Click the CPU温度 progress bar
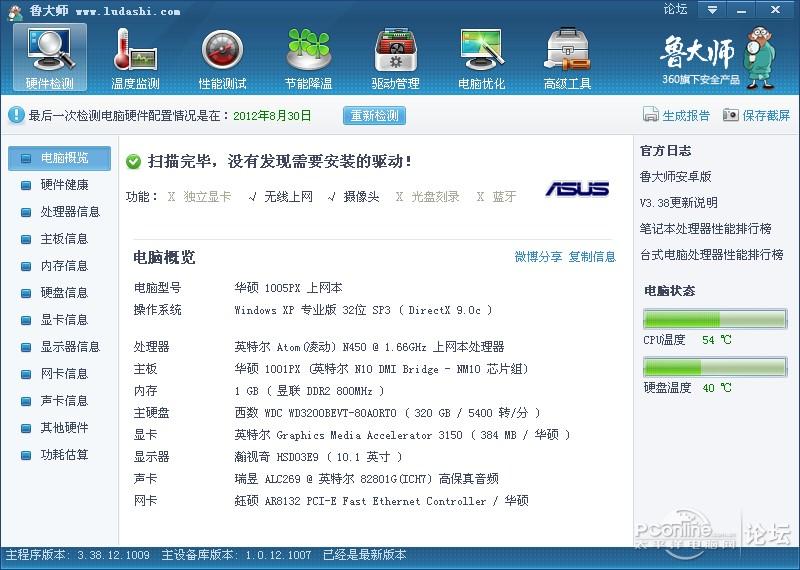This screenshot has height=570, width=800. coord(715,319)
